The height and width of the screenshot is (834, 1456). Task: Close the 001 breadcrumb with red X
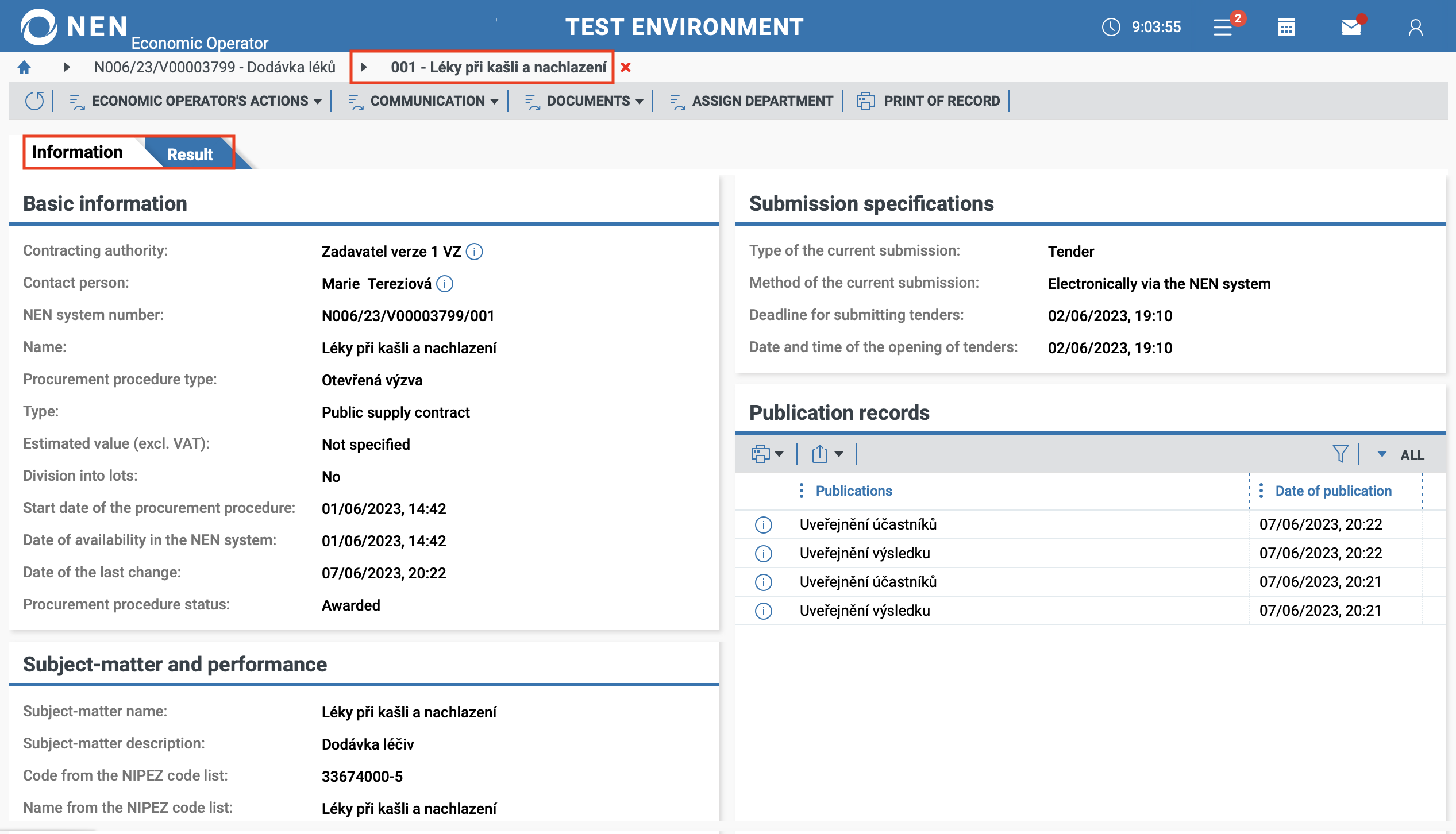point(626,68)
